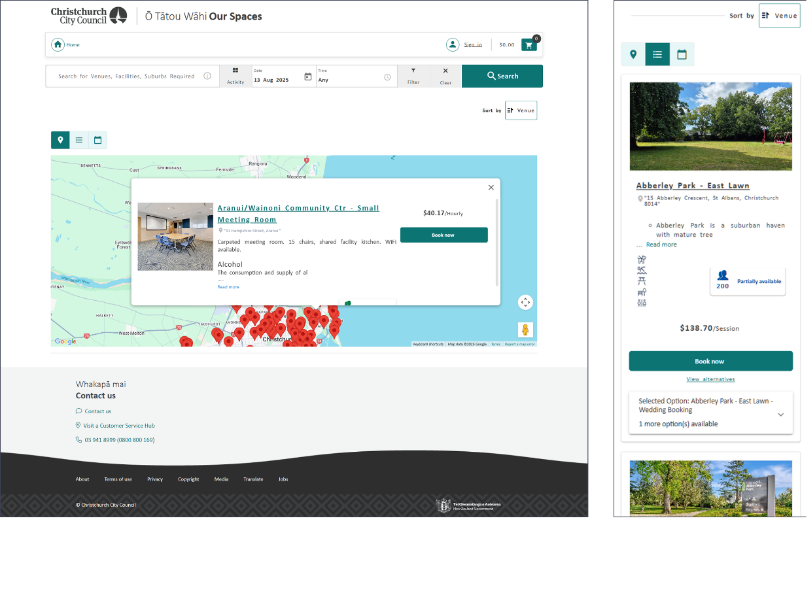Viewport: 807px width, 589px height.
Task: Click the Sign in link
Action: pos(473,44)
